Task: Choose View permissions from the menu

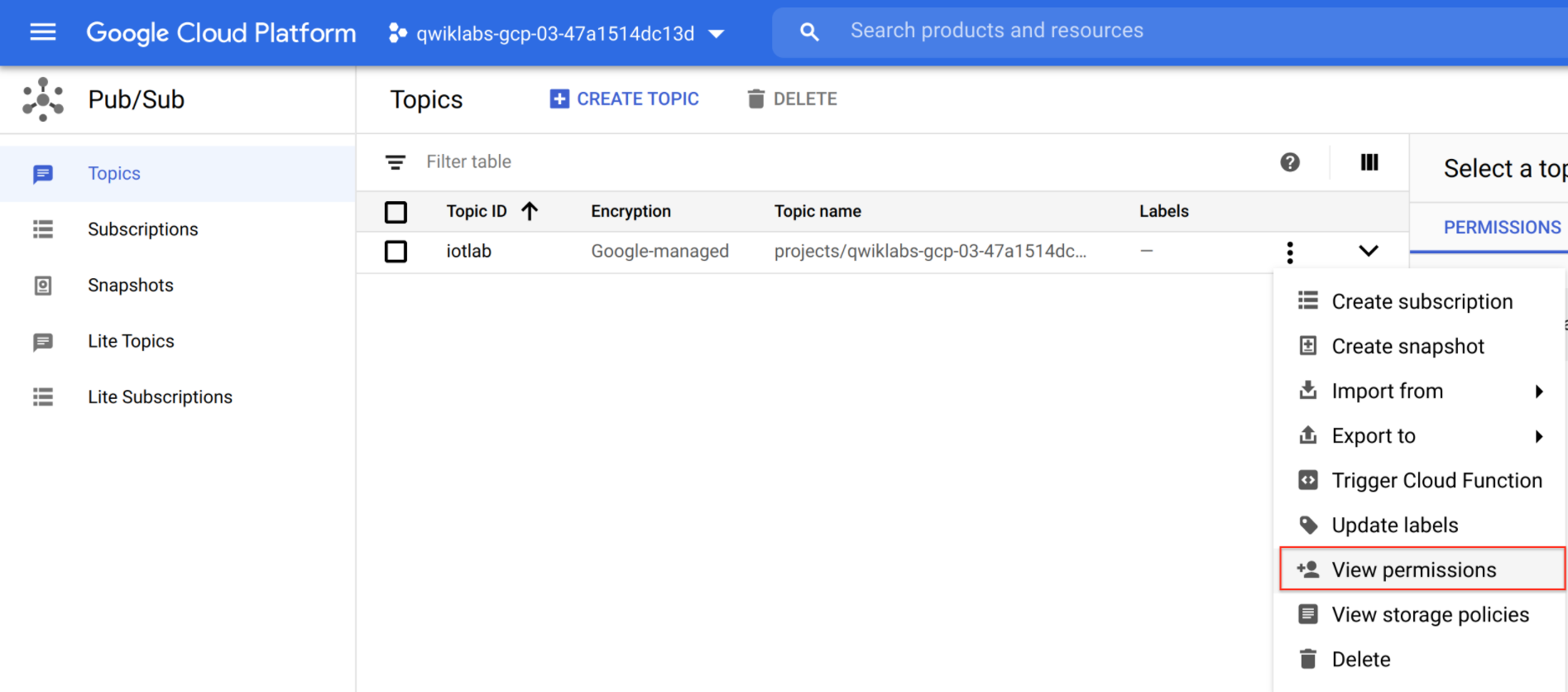Action: (x=1422, y=569)
